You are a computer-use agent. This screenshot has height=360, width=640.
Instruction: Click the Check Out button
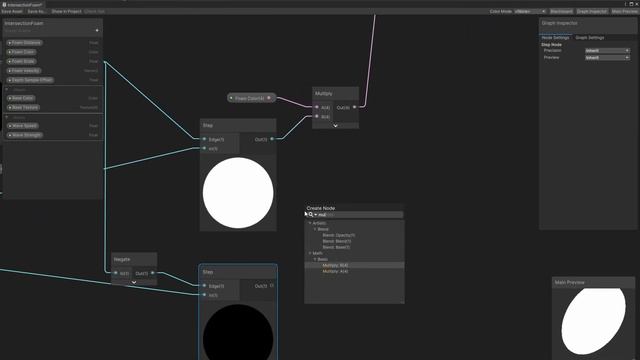tap(94, 11)
